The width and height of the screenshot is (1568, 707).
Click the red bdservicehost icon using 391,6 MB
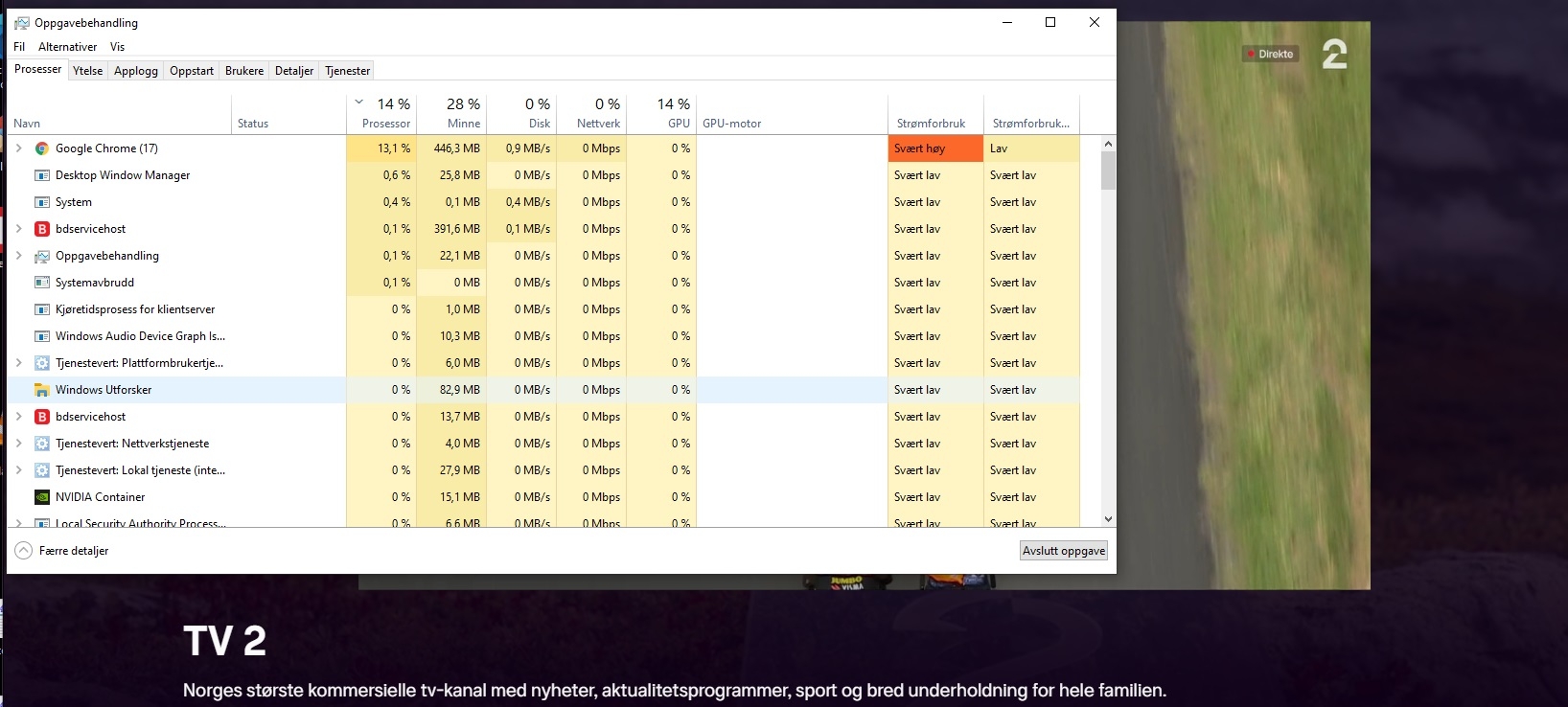(42, 229)
